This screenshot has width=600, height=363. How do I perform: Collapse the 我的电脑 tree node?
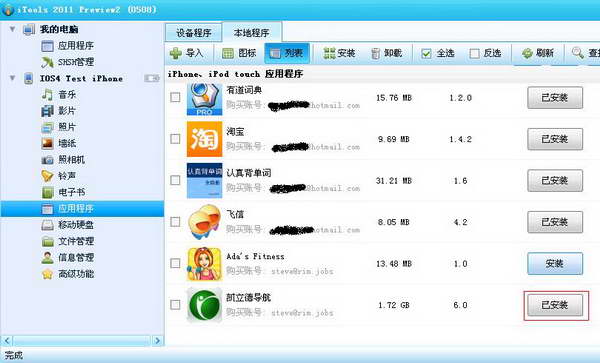point(13,29)
